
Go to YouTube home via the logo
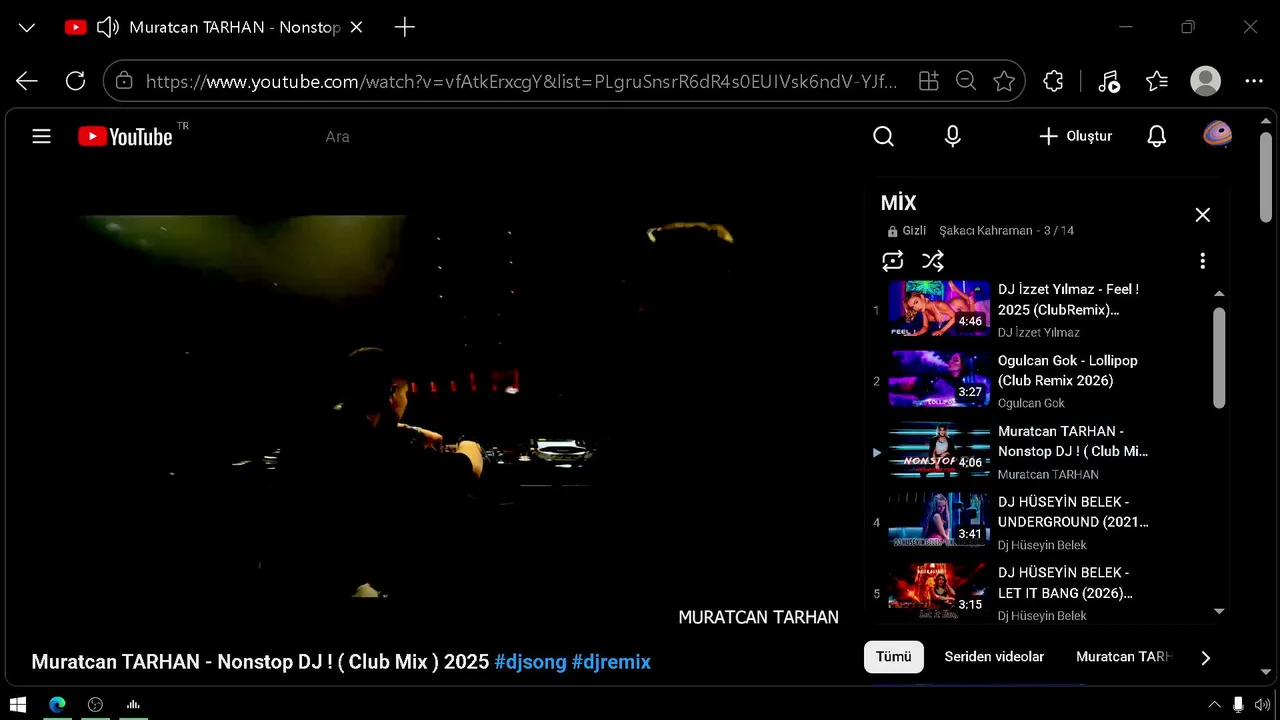[x=127, y=136]
